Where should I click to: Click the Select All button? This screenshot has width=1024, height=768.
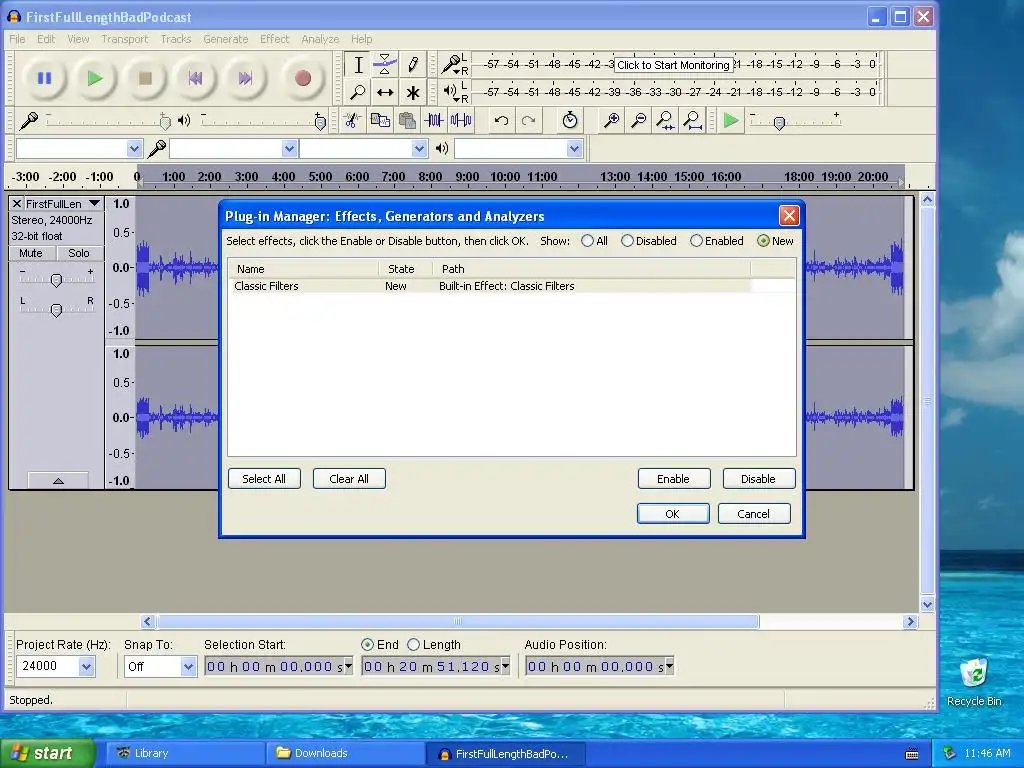[264, 479]
